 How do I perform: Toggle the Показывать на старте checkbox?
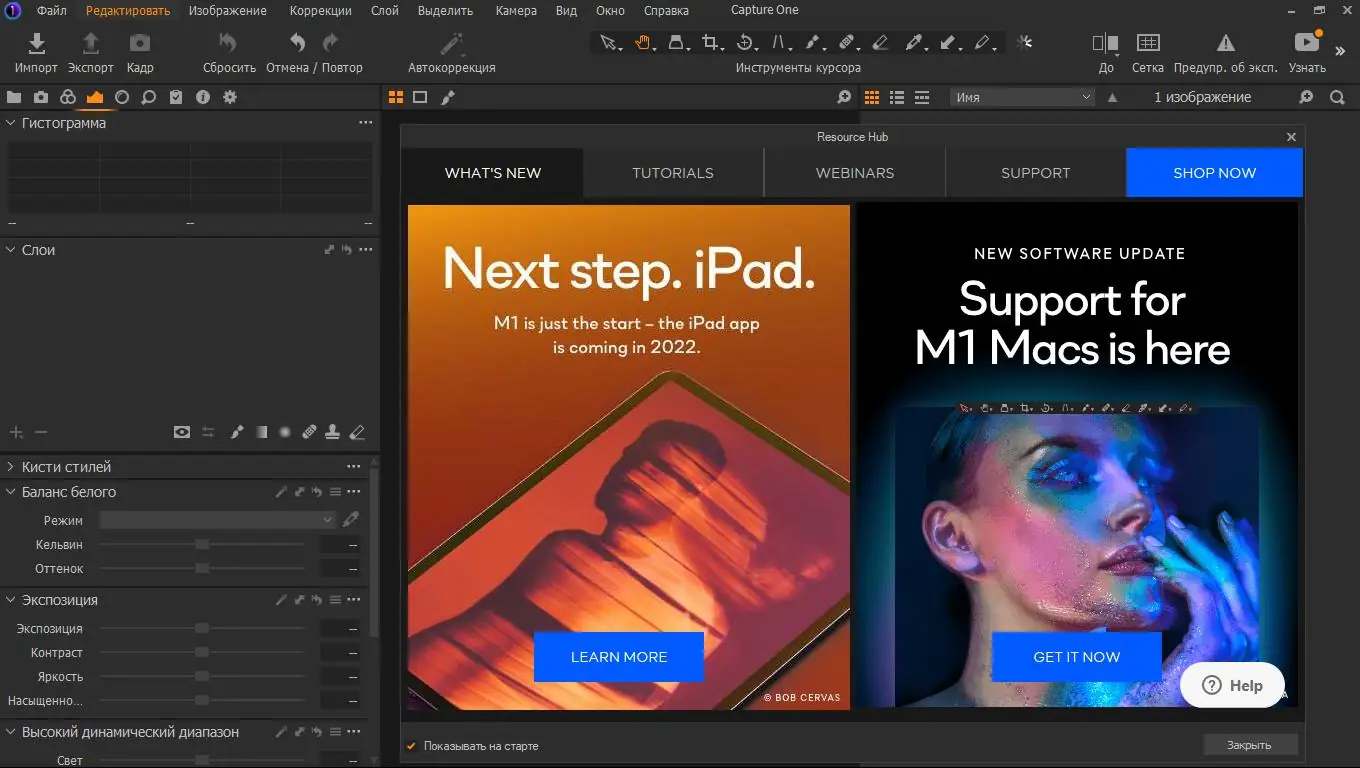coord(411,746)
